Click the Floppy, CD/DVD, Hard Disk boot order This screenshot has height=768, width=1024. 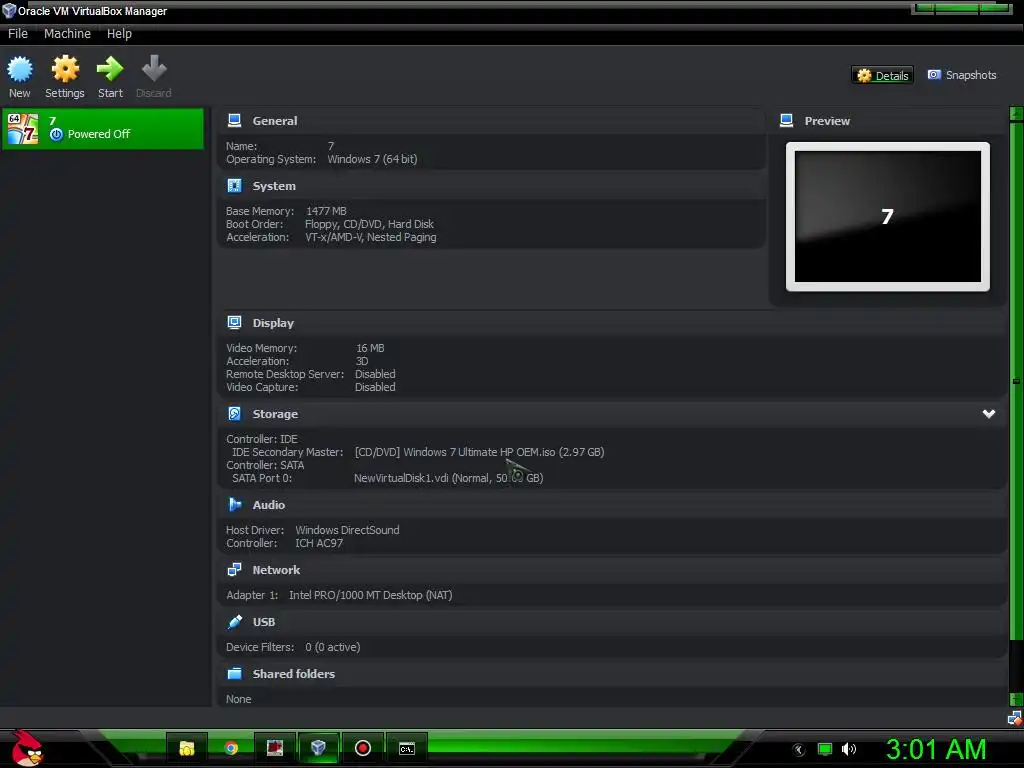click(370, 224)
